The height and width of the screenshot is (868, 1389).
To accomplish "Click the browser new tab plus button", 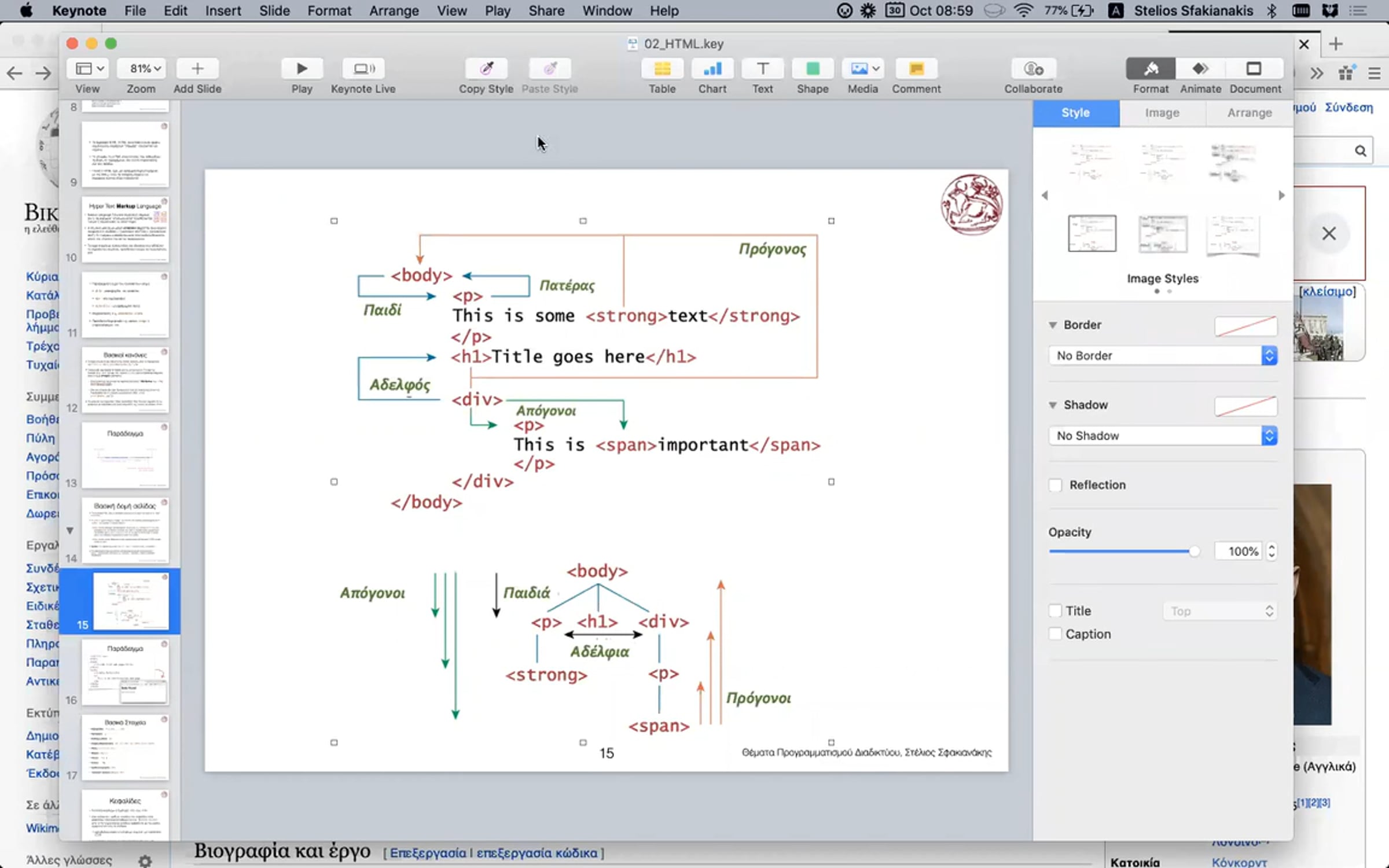I will pyautogui.click(x=1336, y=44).
